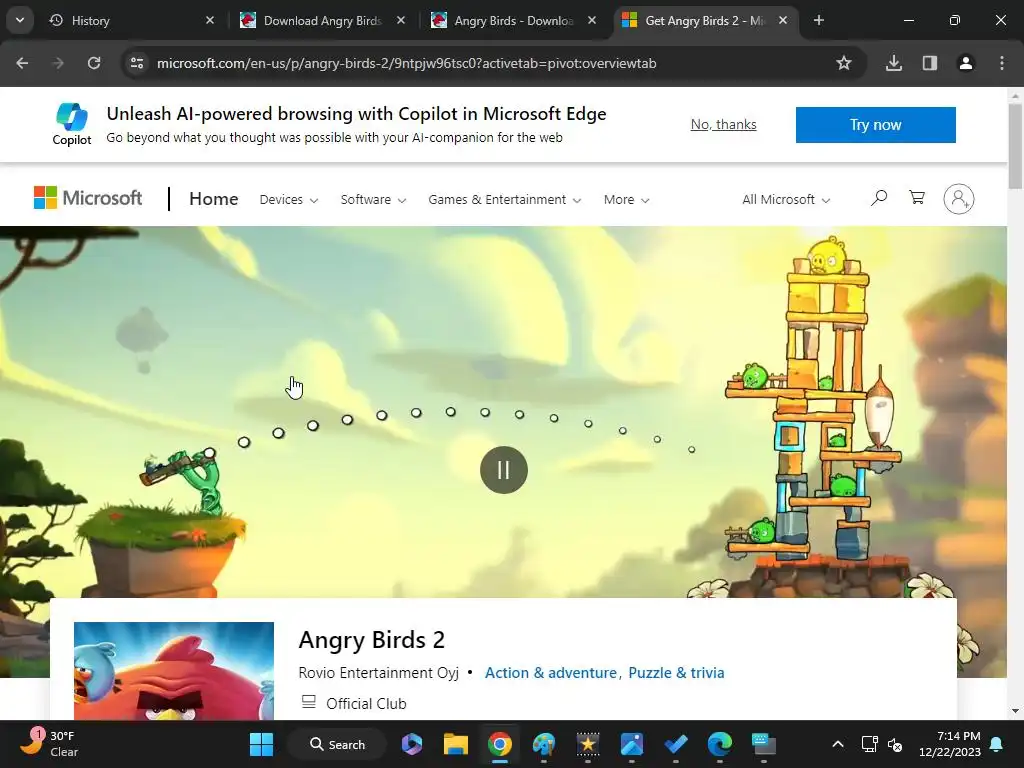
Task: Open the Photos app taskbar icon
Action: click(632, 744)
